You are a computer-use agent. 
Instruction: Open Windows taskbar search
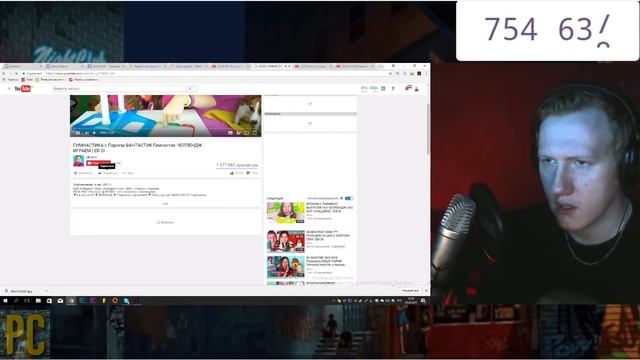pos(16,301)
